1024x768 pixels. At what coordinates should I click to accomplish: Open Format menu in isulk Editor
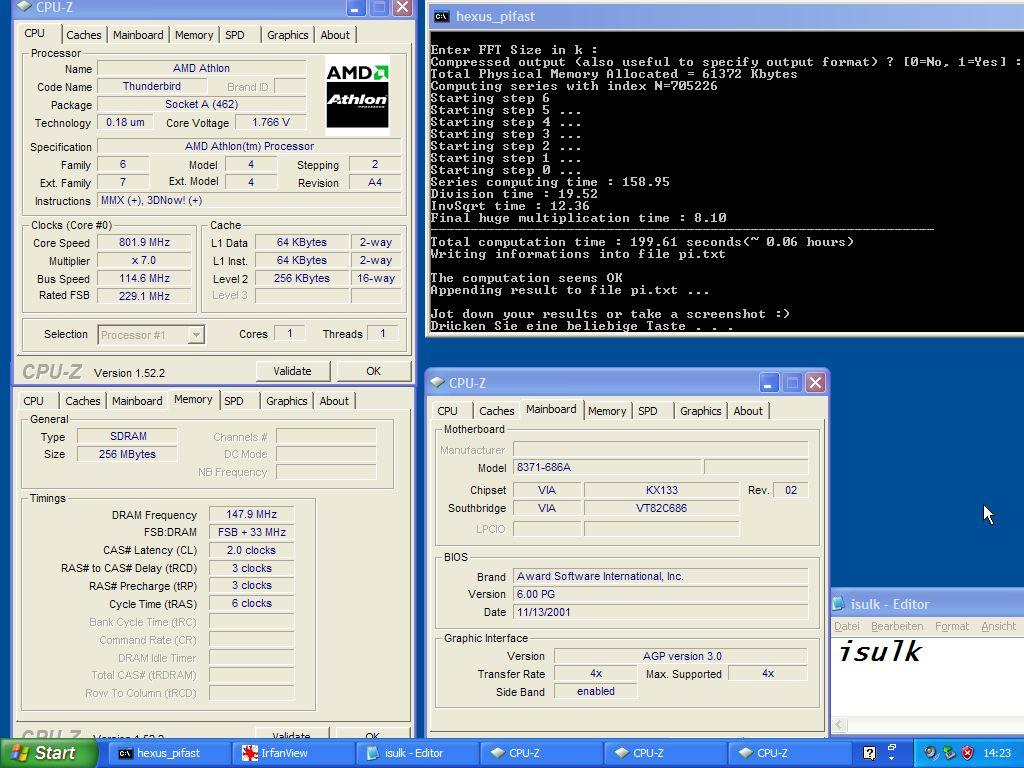tap(952, 626)
